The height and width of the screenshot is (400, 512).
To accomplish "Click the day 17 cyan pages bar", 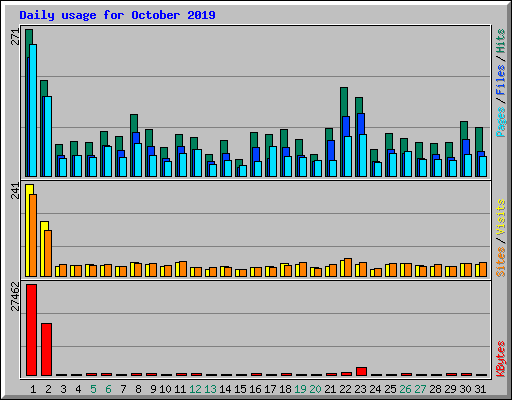I will tap(273, 161).
